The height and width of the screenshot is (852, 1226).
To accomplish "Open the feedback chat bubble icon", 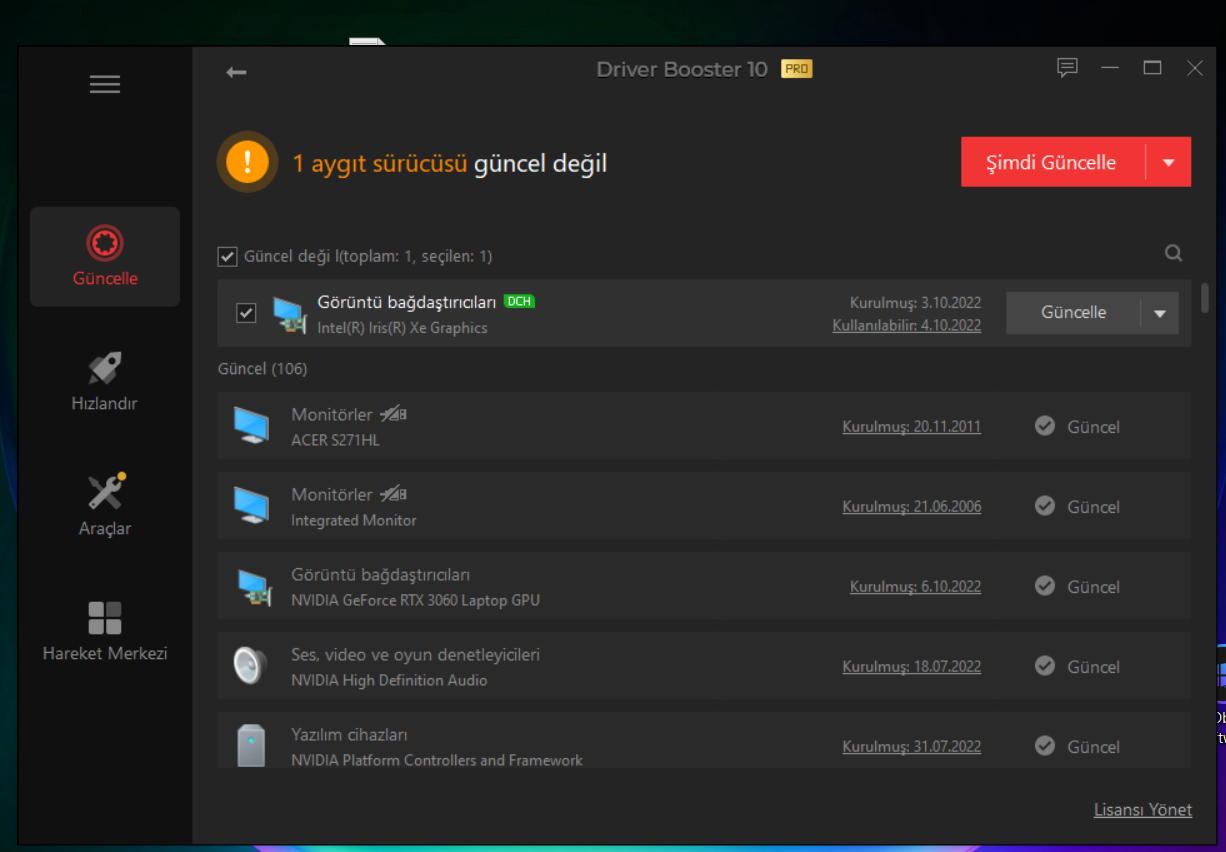I will click(x=1067, y=68).
